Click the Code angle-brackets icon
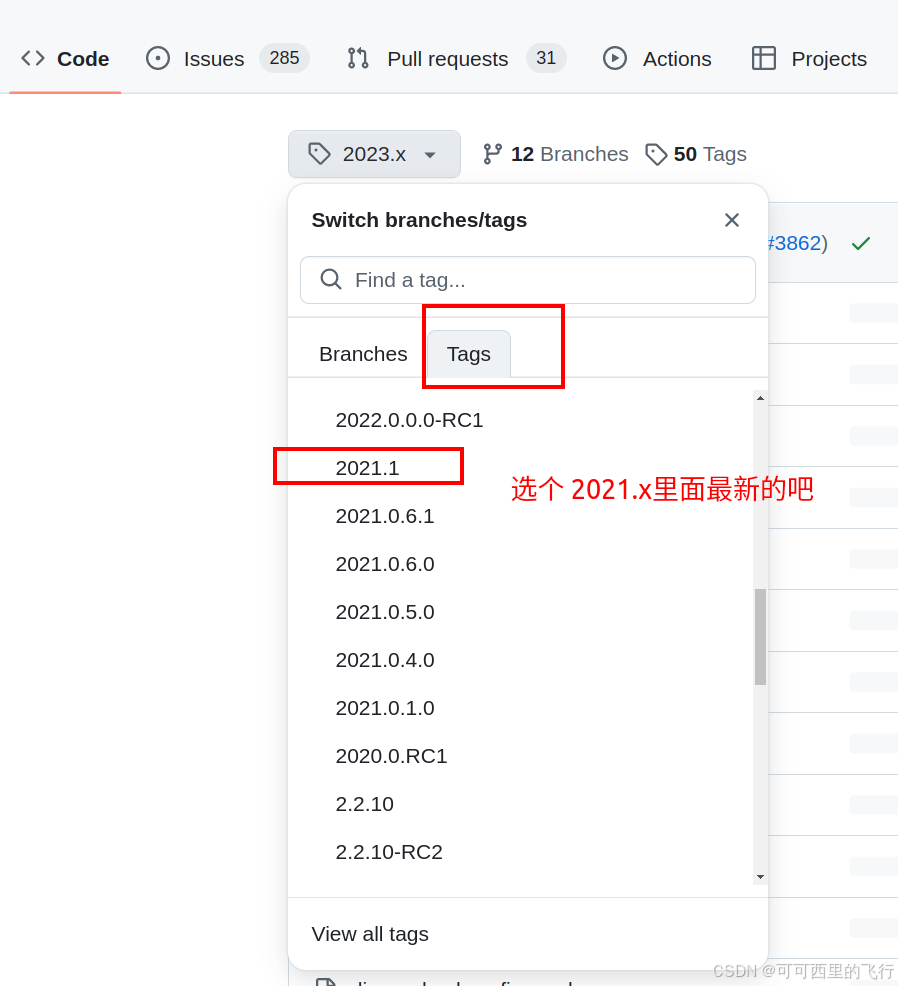898x986 pixels. tap(33, 58)
